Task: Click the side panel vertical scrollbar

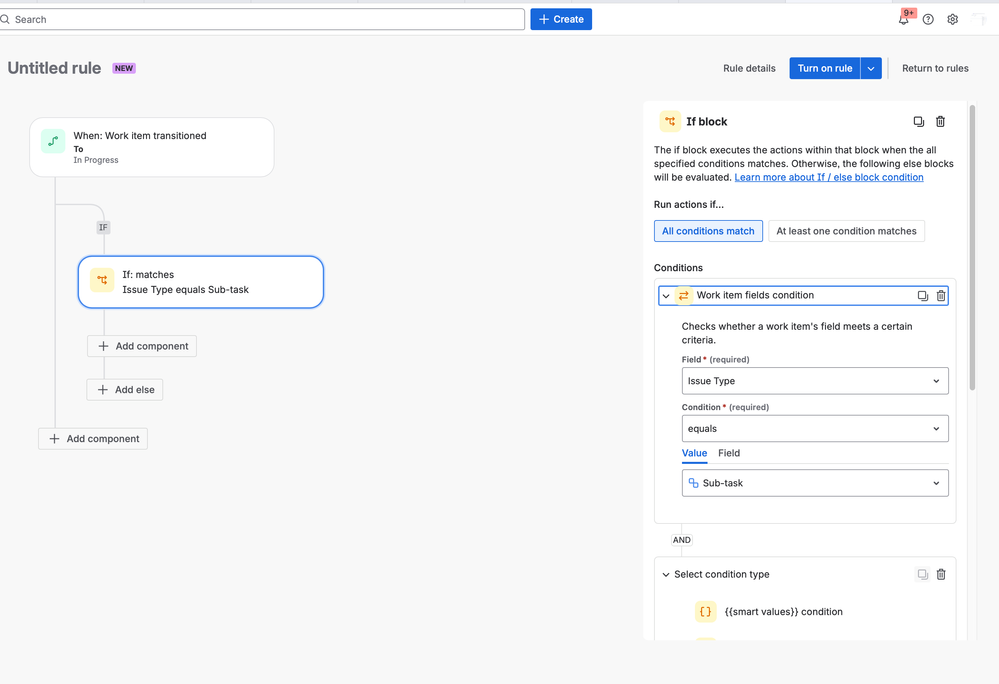Action: 972,248
